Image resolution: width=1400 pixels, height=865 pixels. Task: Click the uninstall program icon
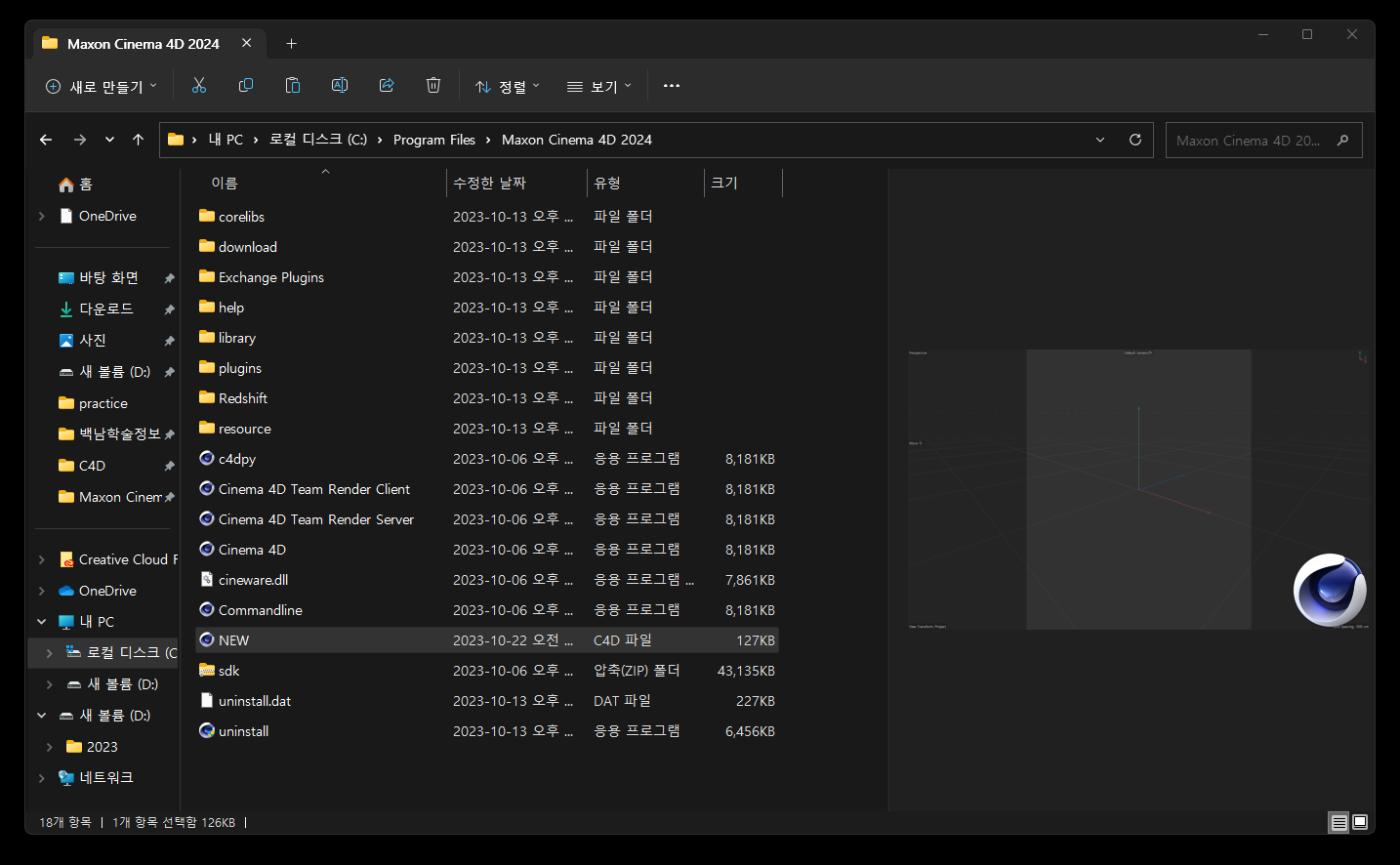[x=207, y=730]
